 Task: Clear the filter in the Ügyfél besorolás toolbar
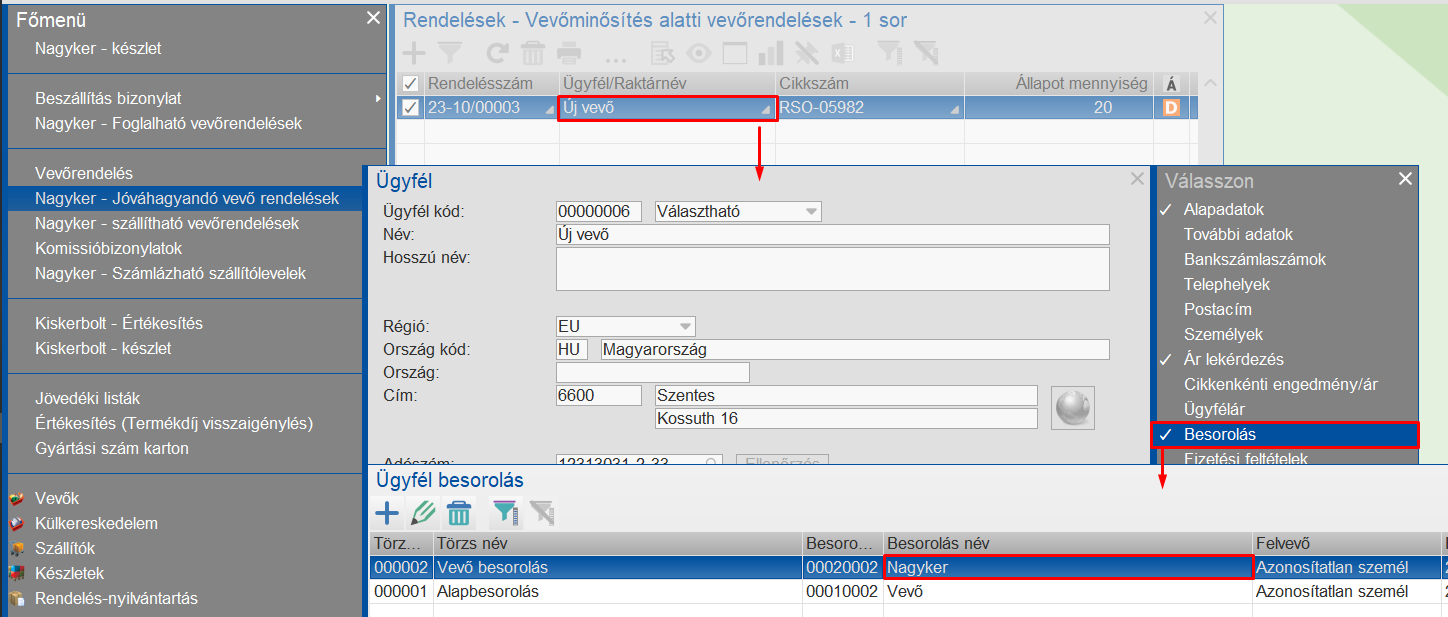(542, 514)
